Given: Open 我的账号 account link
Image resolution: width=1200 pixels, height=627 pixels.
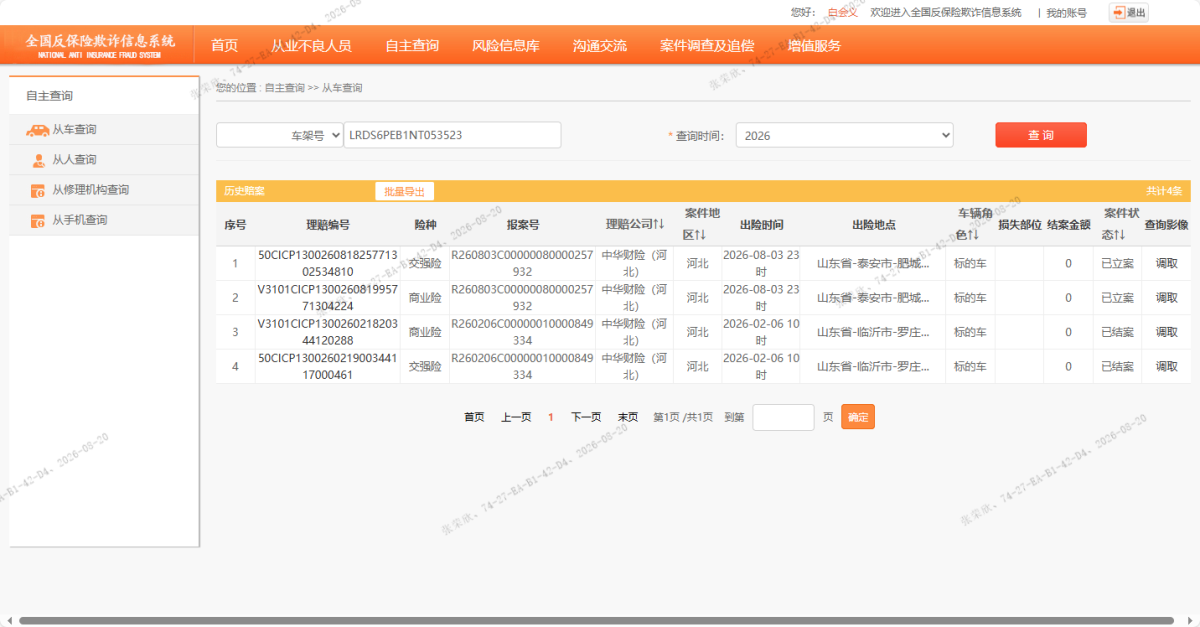Looking at the screenshot, I should coord(1067,13).
